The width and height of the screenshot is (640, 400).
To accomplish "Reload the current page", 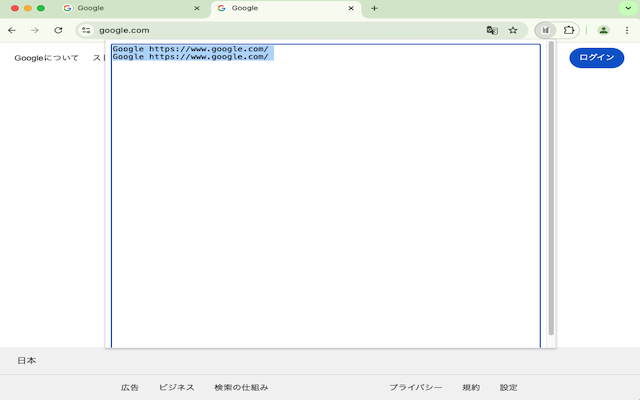I will click(58, 30).
